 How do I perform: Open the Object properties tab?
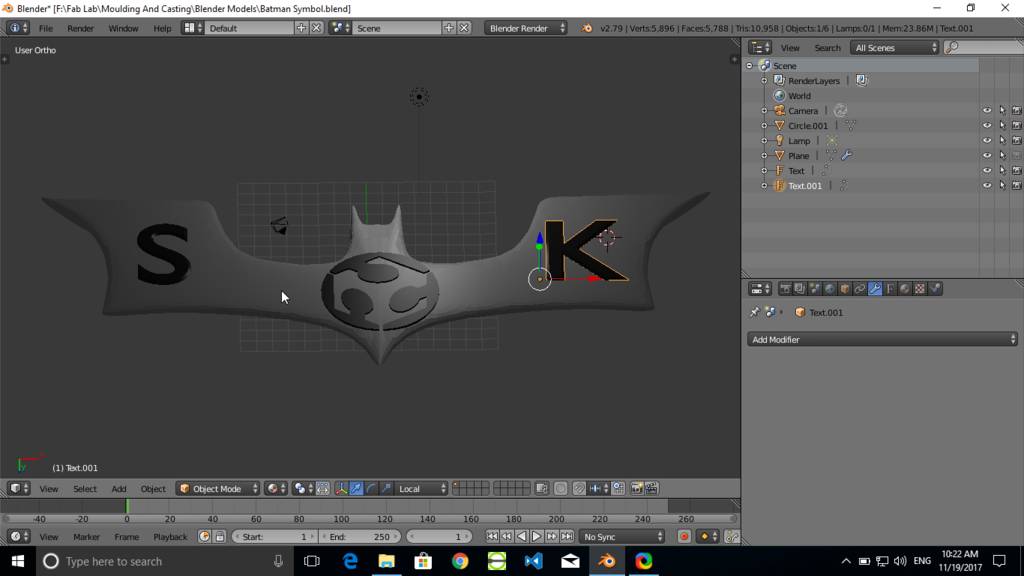[844, 289]
